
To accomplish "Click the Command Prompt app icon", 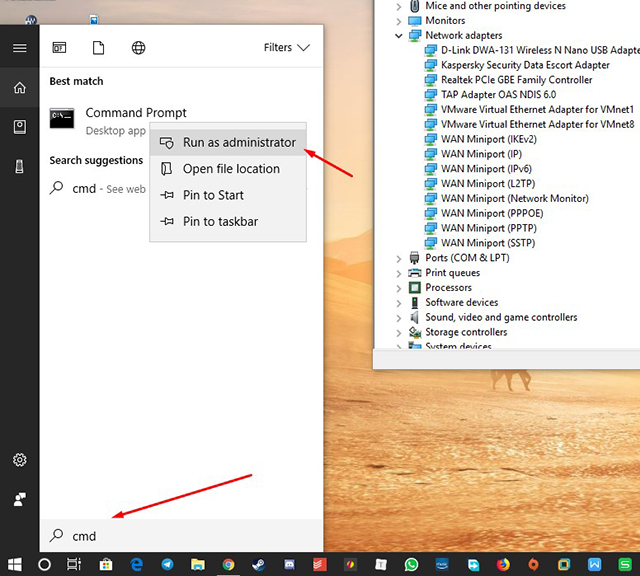I will (61, 120).
